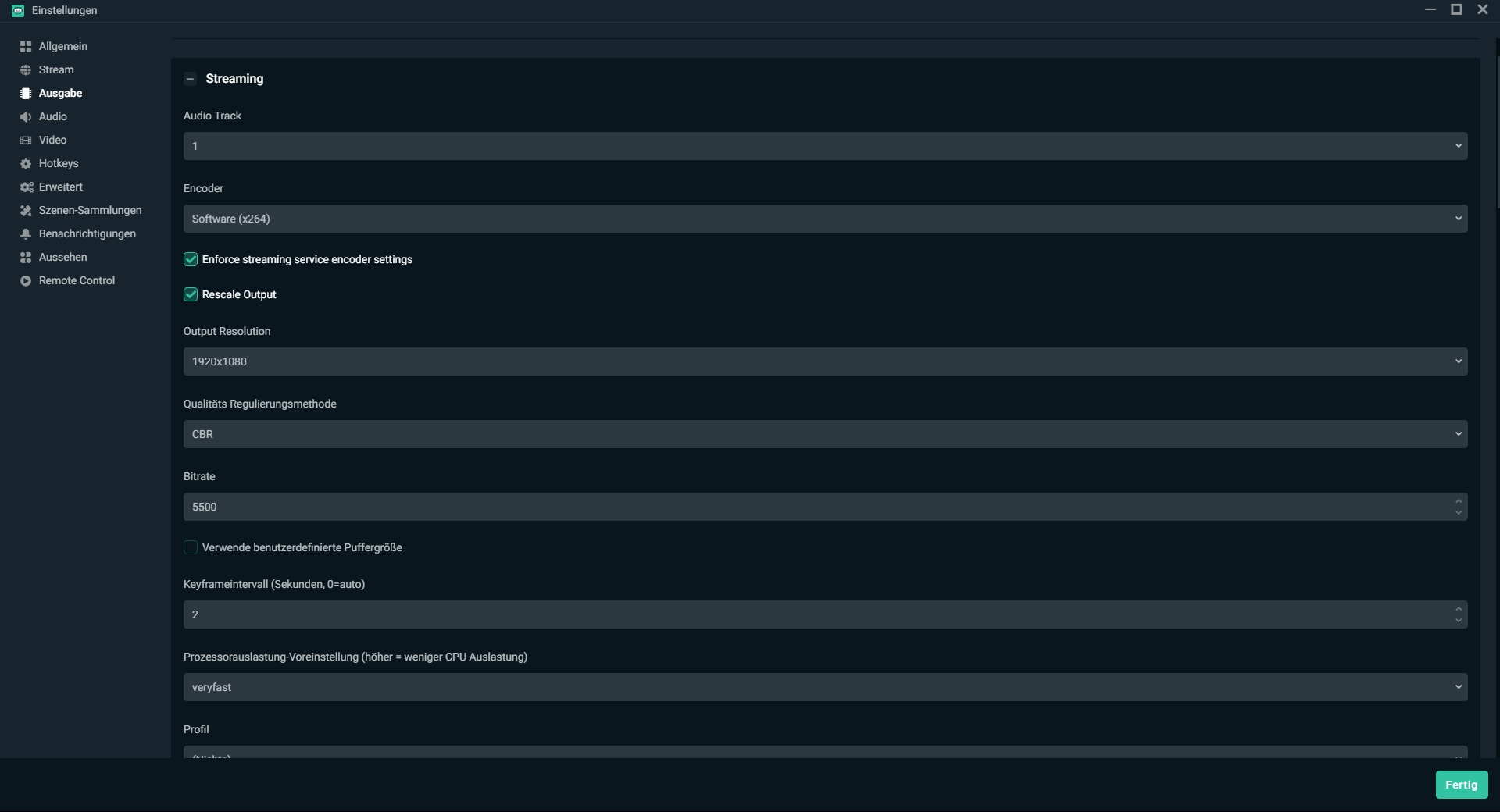Click the Remote Control play icon
The width and height of the screenshot is (1500, 812).
coord(26,281)
